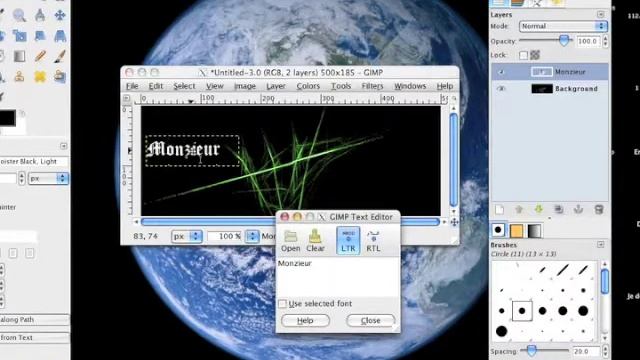Image resolution: width=640 pixels, height=360 pixels.
Task: Create a new layer in Layers panel
Action: pos(499,210)
